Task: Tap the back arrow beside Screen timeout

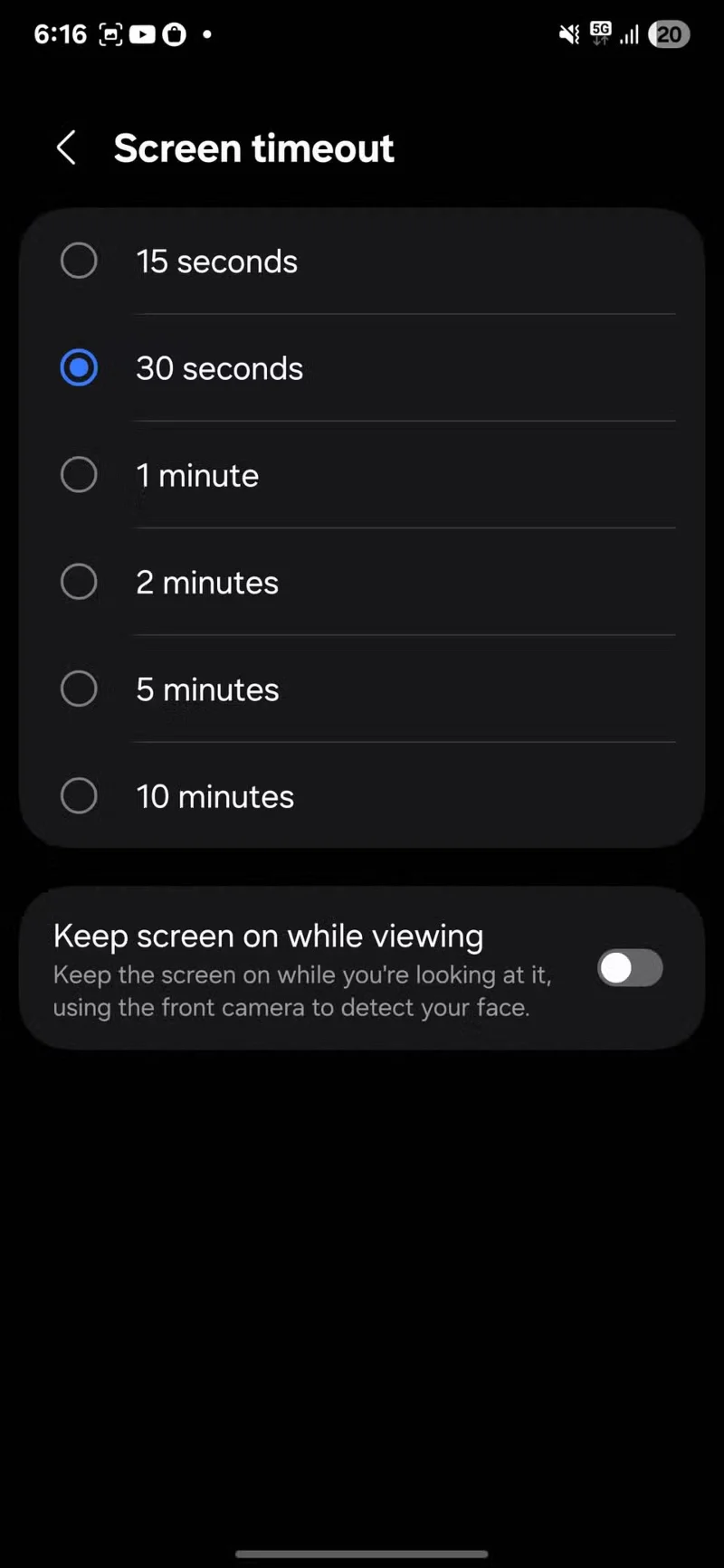Action: coord(66,147)
